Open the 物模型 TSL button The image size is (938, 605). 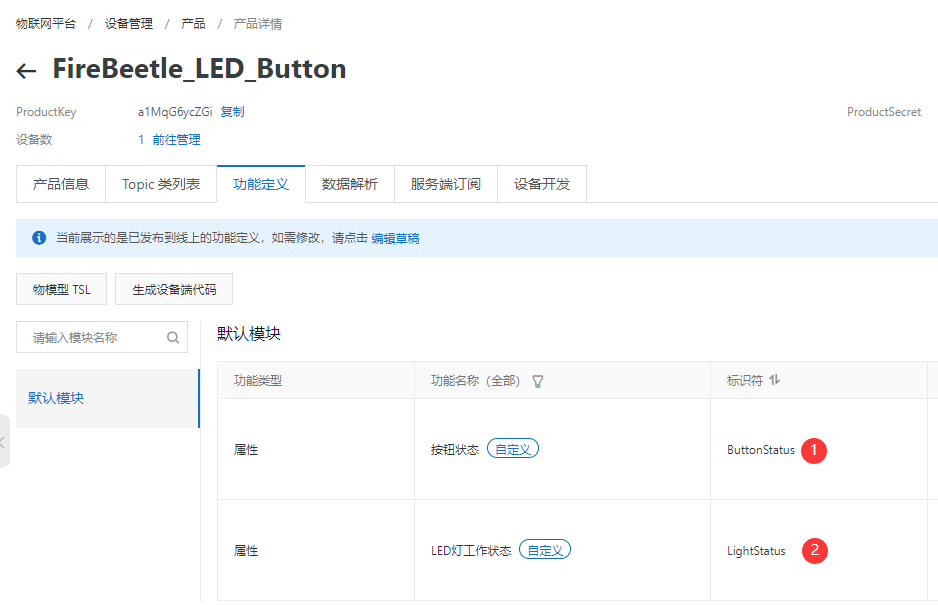62,290
